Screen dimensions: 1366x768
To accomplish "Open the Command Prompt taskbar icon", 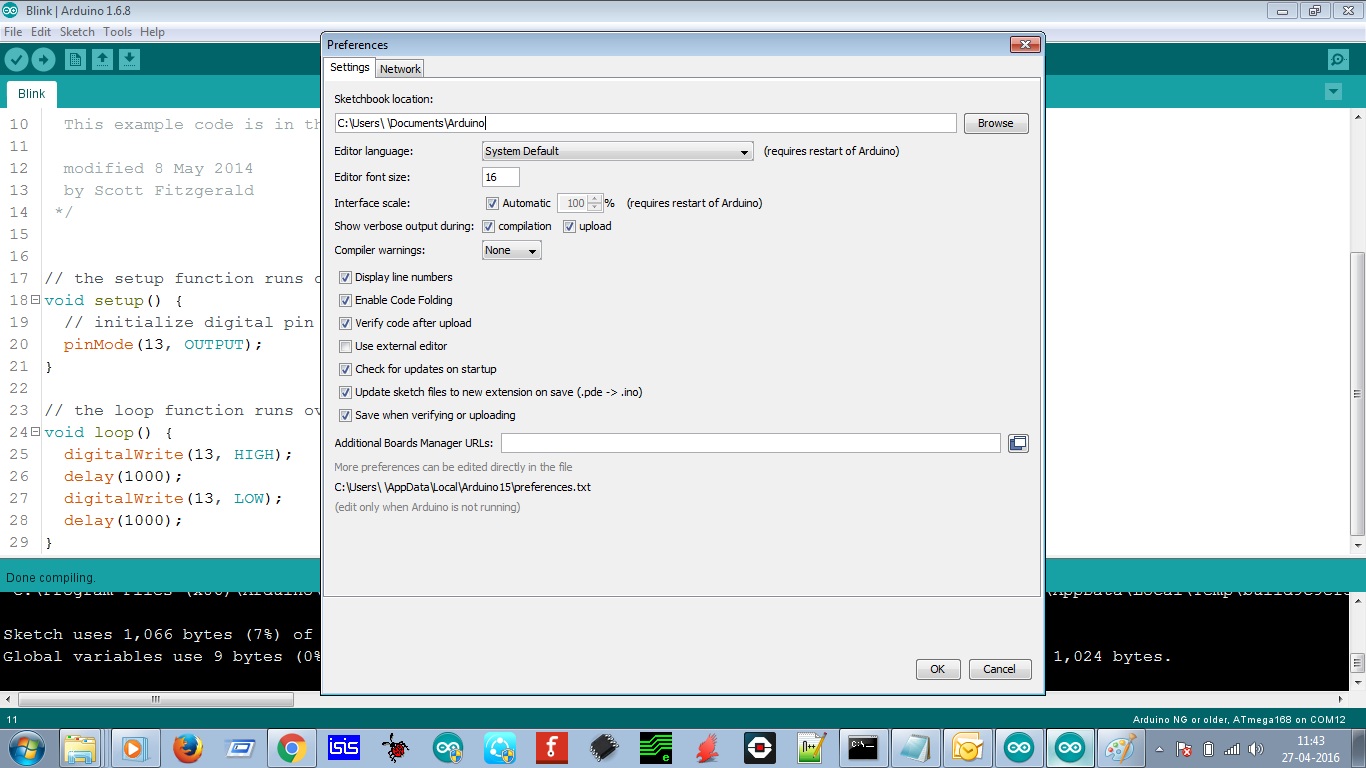I will pyautogui.click(x=862, y=748).
